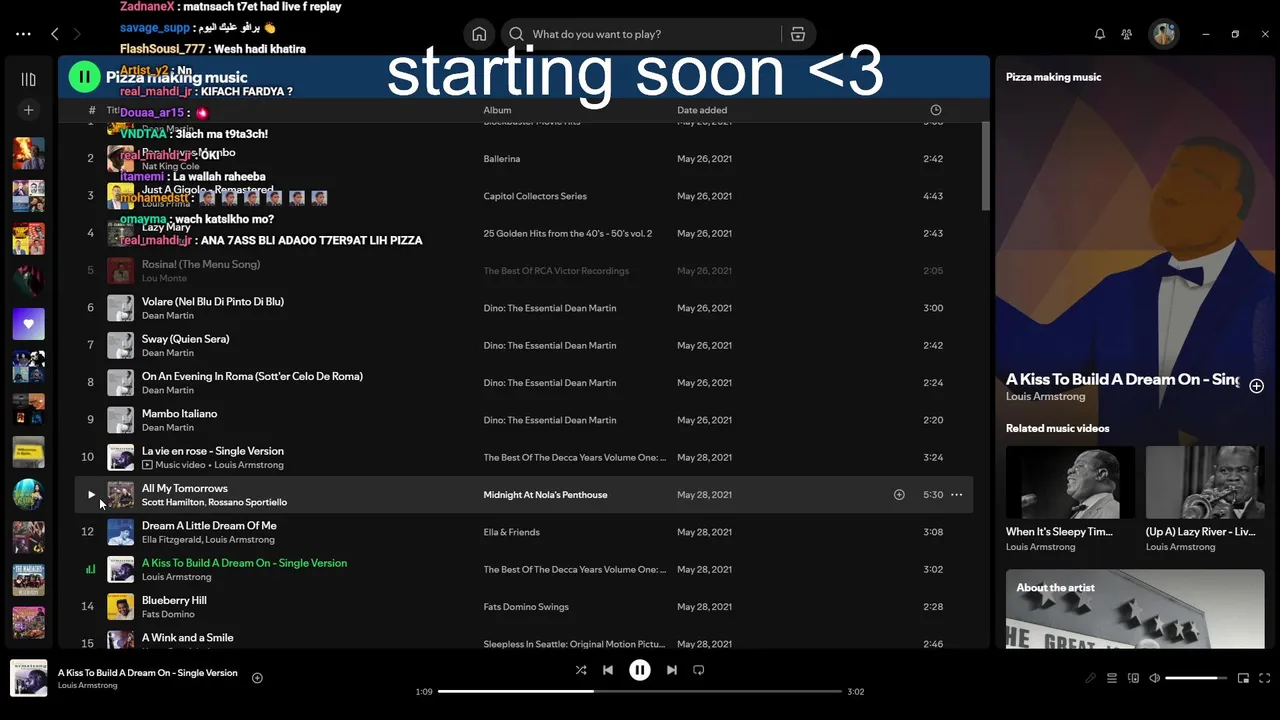Open the Browse icon in search bar
The width and height of the screenshot is (1280, 720).
(x=798, y=34)
